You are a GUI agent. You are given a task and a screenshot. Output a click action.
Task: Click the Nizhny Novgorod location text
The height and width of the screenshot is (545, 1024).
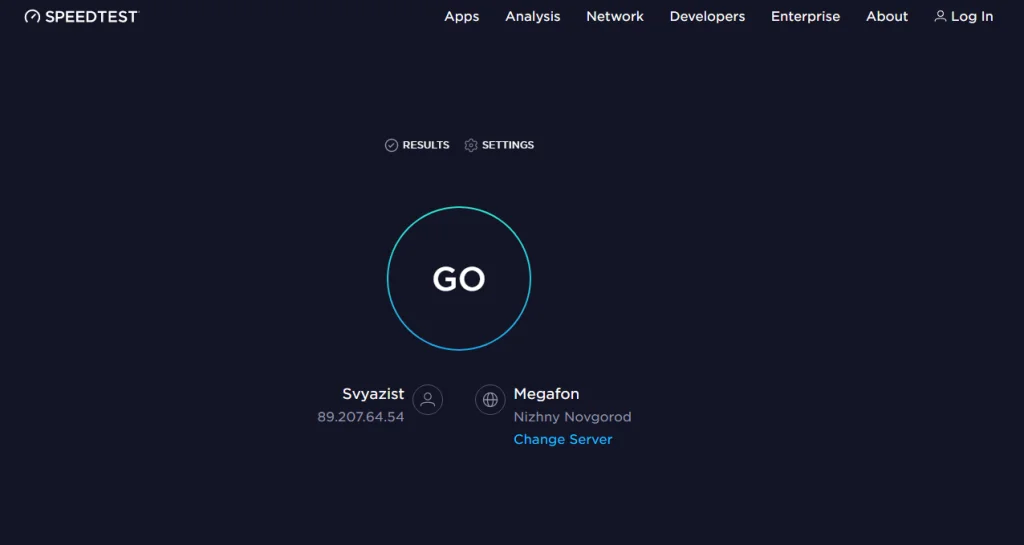572,417
